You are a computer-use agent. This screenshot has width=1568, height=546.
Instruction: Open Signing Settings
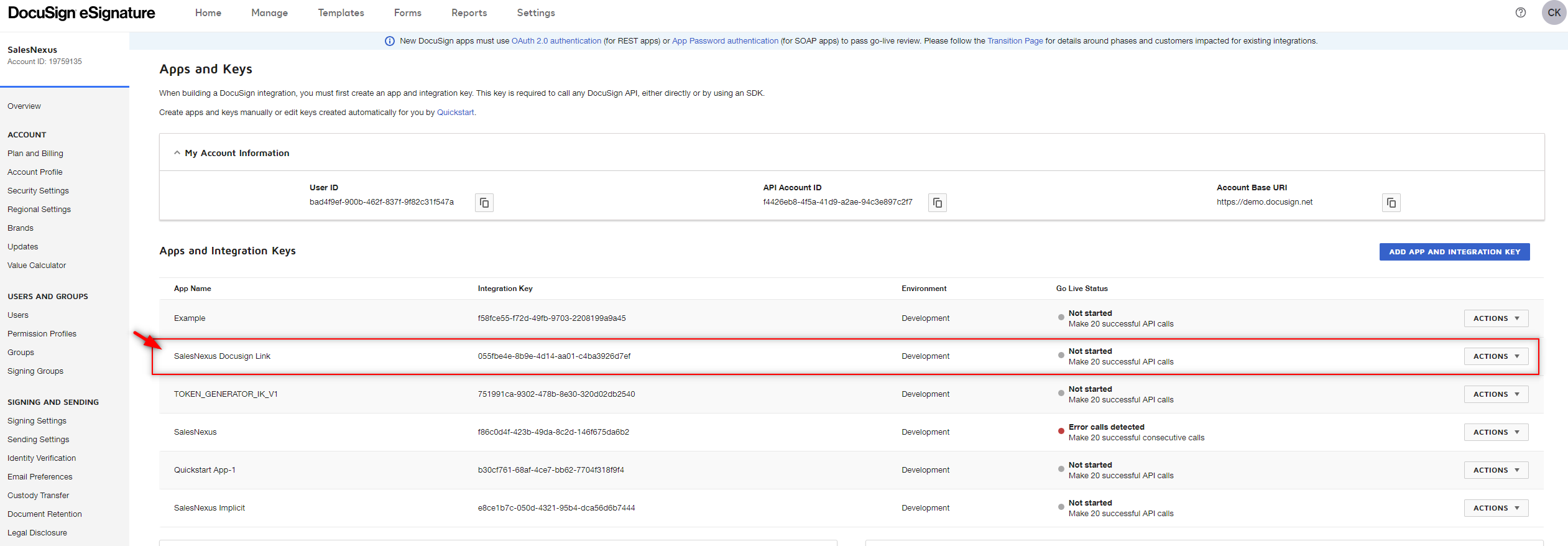(37, 421)
